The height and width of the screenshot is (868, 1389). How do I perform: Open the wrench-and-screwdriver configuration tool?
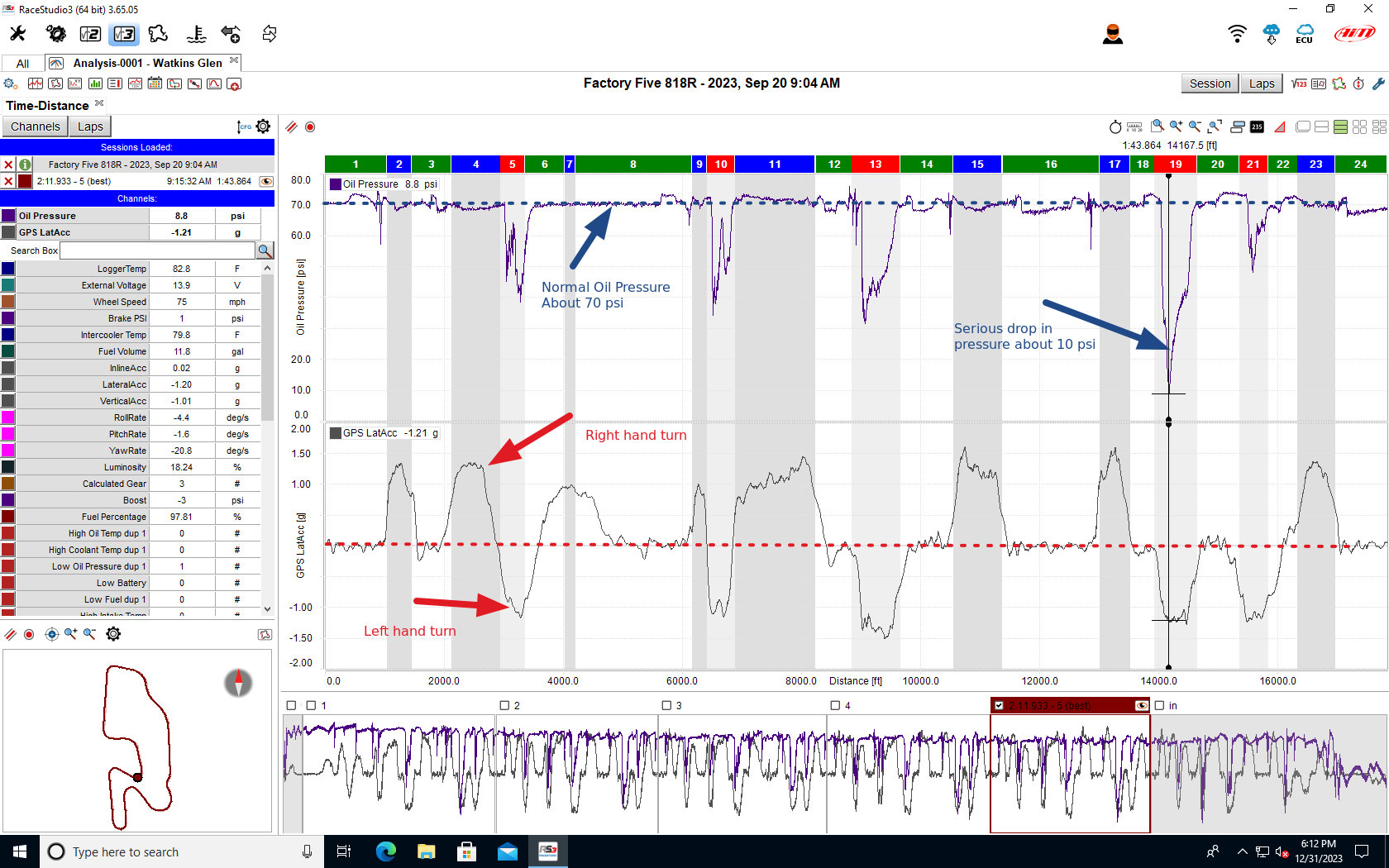click(17, 34)
